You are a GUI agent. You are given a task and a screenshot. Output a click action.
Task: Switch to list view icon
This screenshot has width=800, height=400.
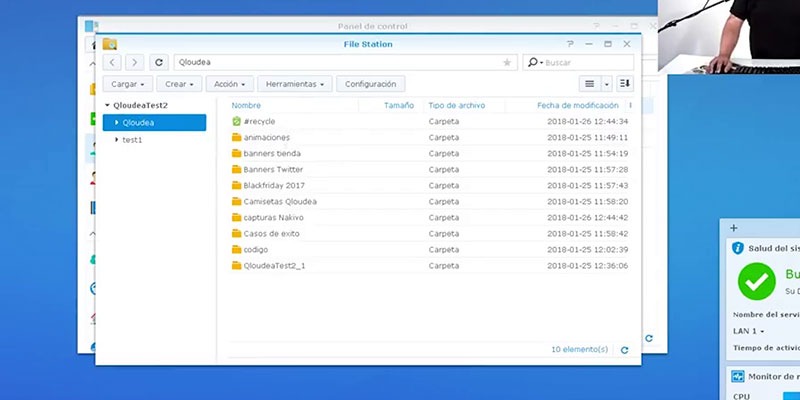point(589,84)
